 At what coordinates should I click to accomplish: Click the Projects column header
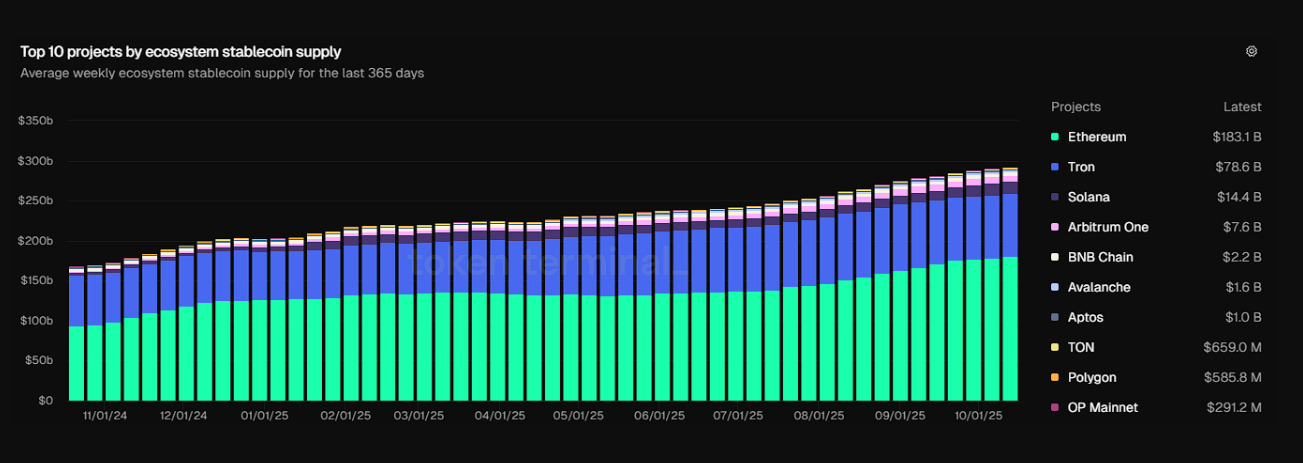click(x=1075, y=107)
